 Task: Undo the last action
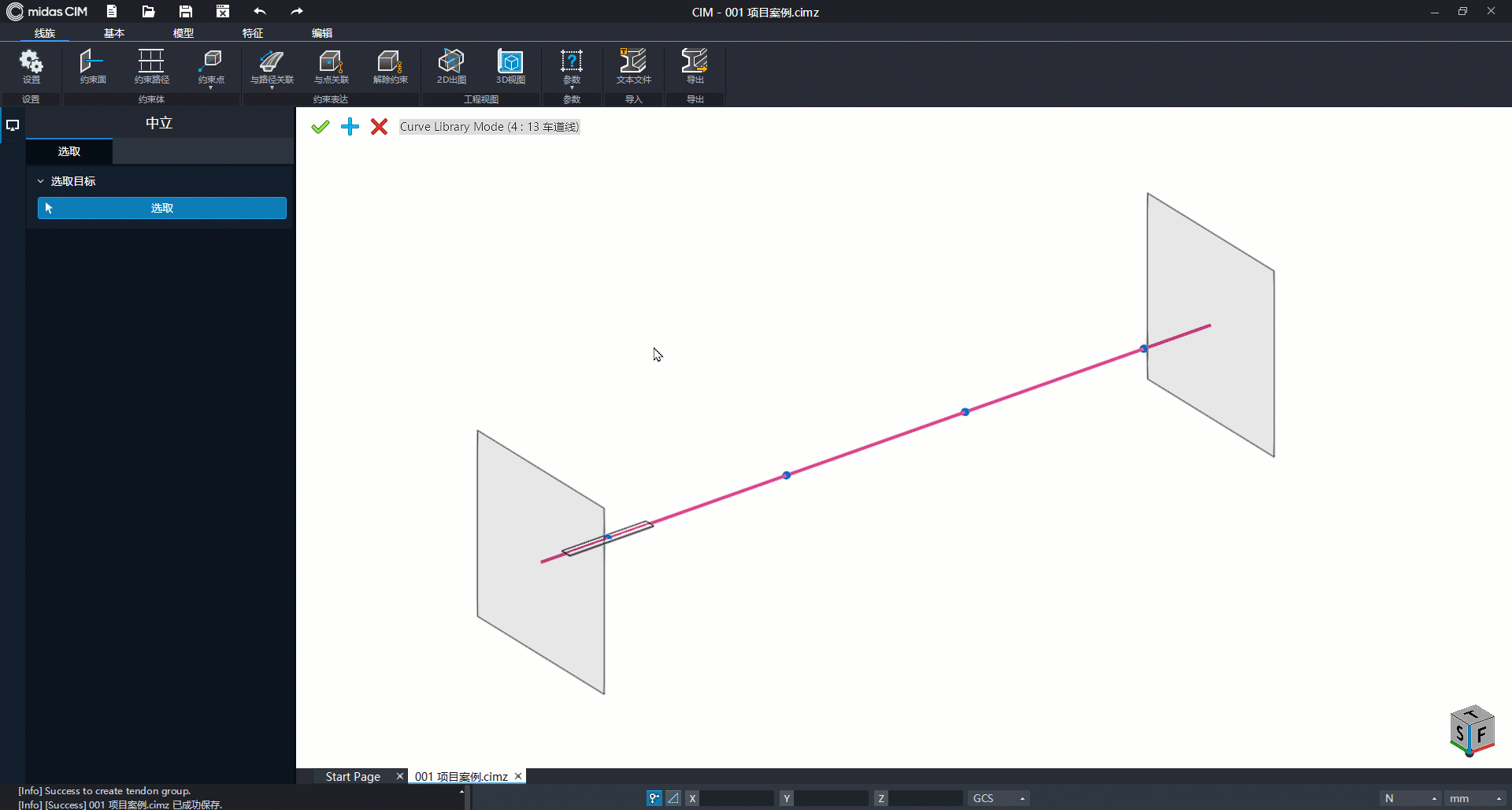pos(260,11)
